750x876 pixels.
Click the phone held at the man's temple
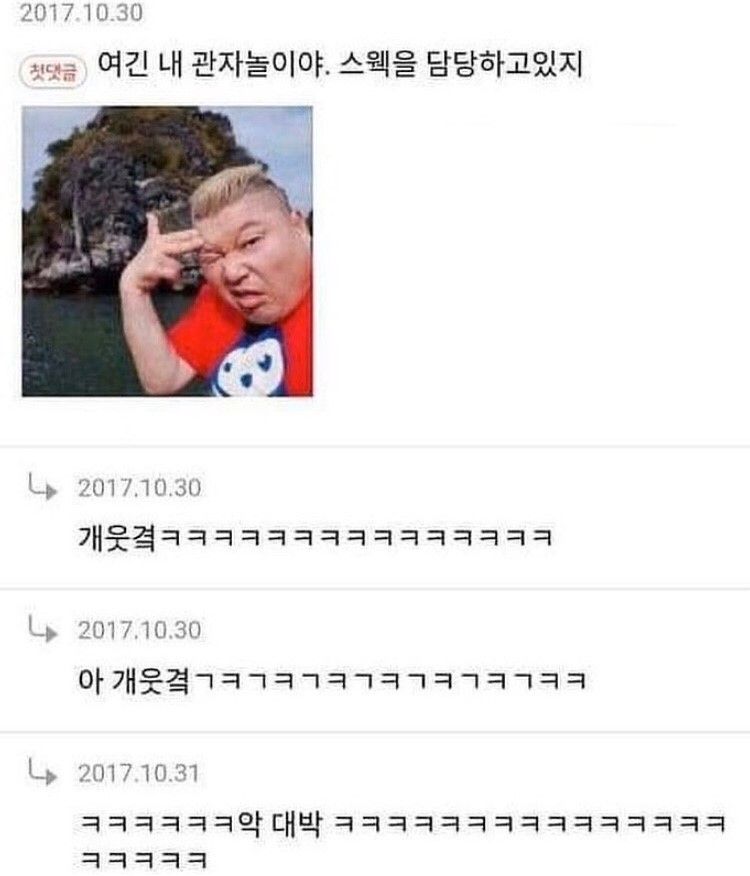coord(175,225)
